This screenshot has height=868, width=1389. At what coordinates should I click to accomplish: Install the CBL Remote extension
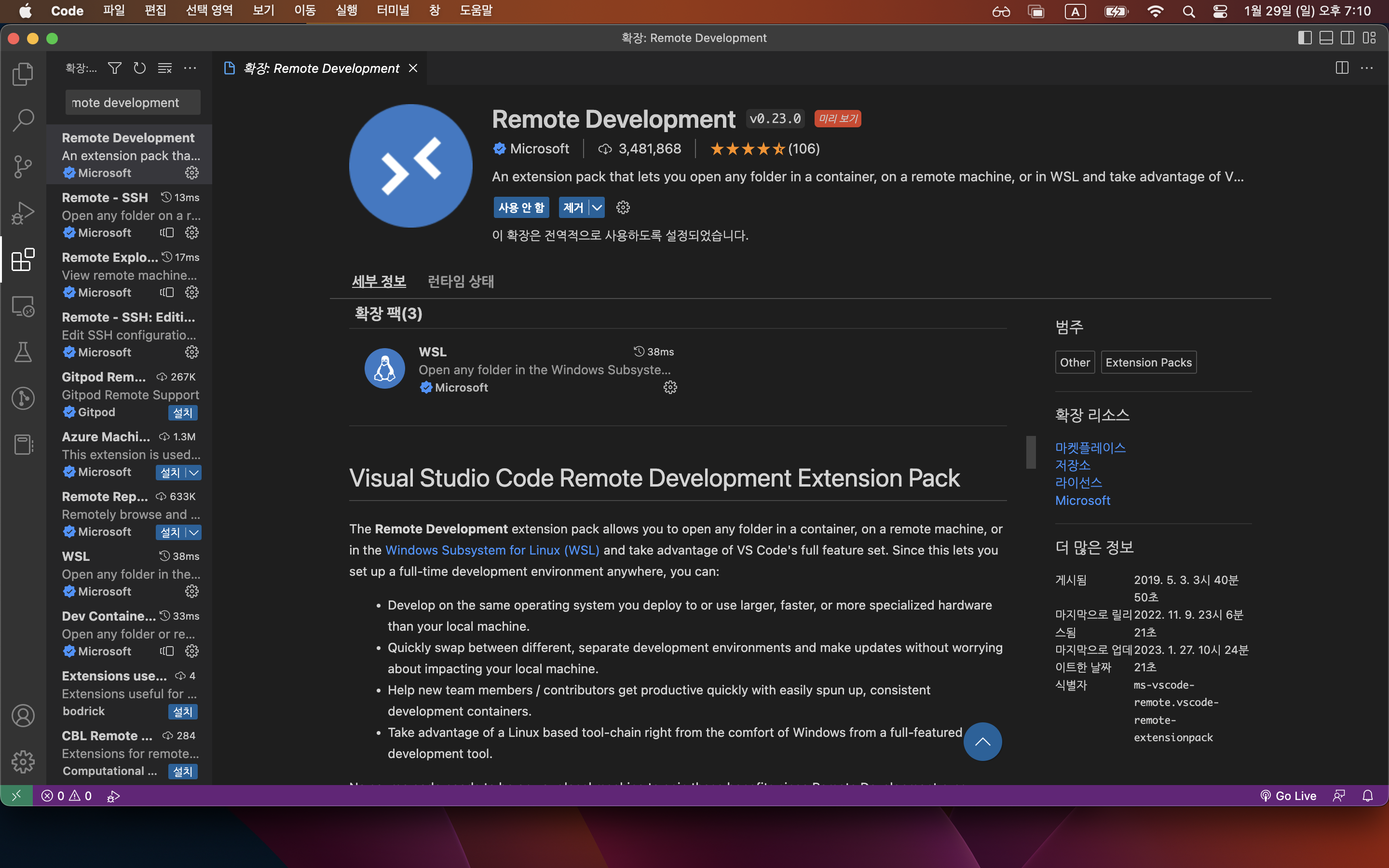(182, 772)
